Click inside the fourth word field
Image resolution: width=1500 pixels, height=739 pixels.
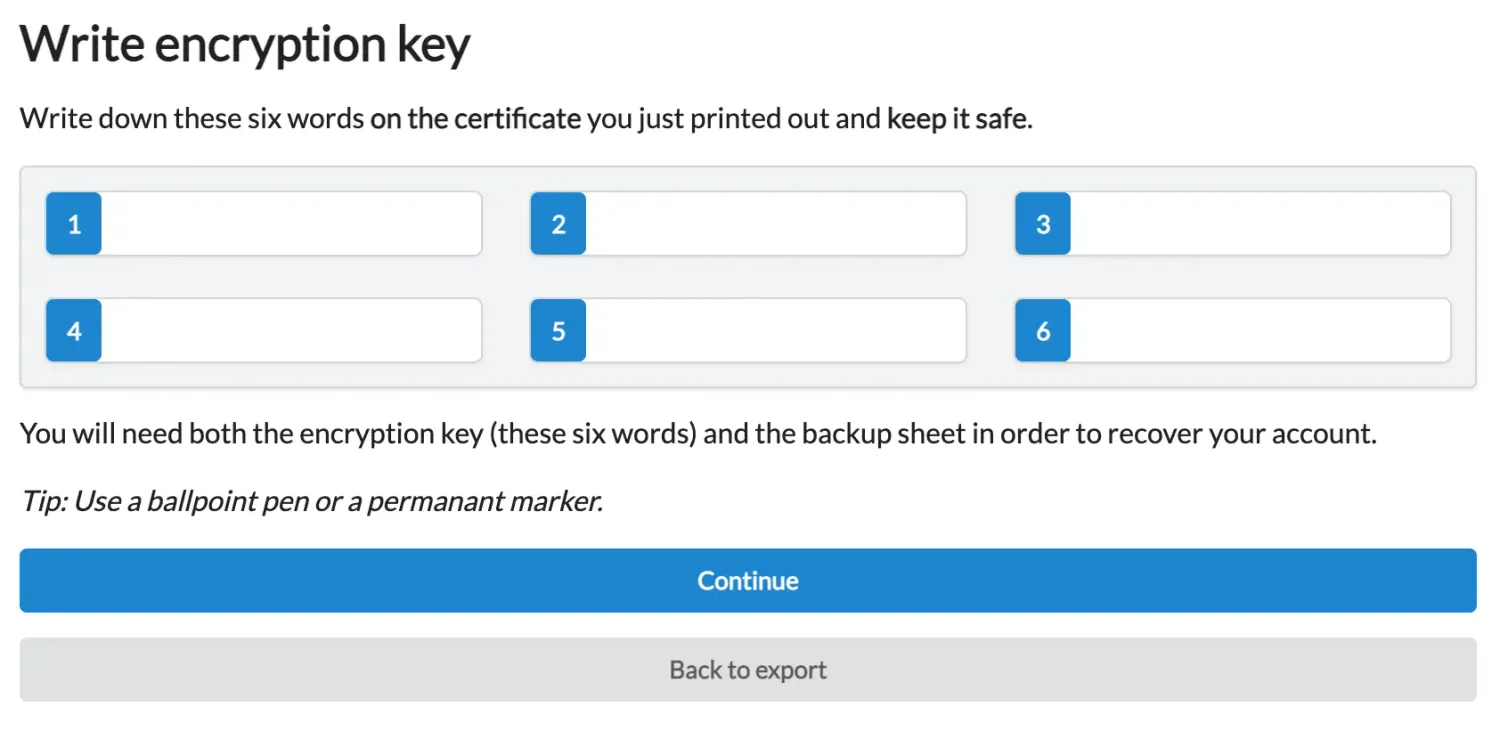click(290, 330)
